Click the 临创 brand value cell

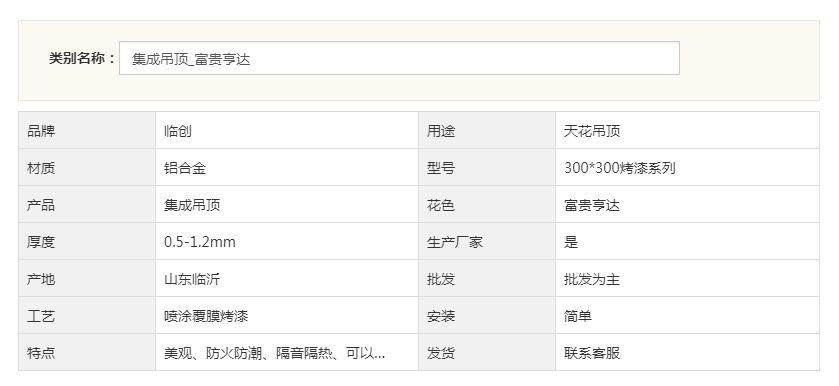click(x=287, y=130)
